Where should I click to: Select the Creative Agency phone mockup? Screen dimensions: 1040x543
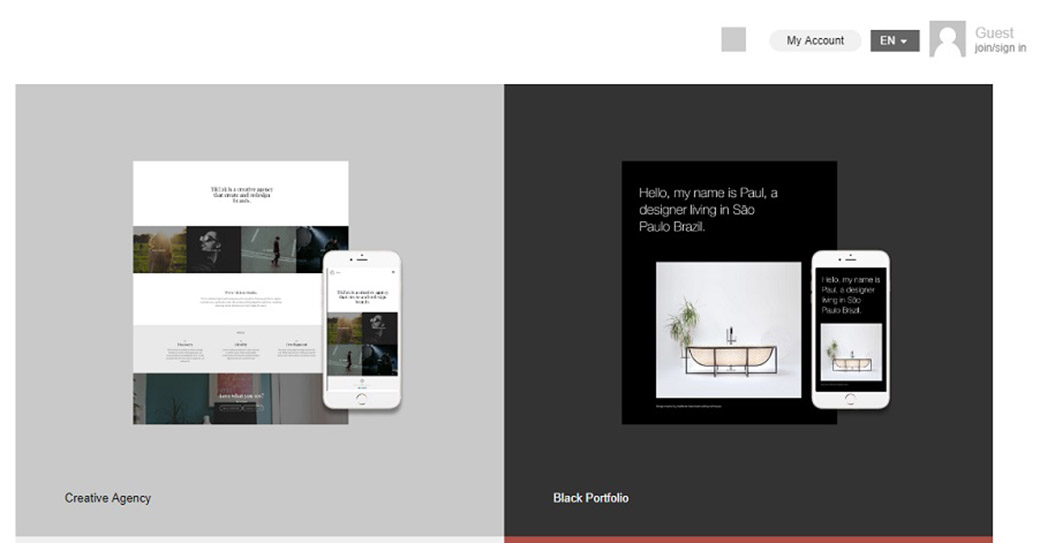(361, 330)
